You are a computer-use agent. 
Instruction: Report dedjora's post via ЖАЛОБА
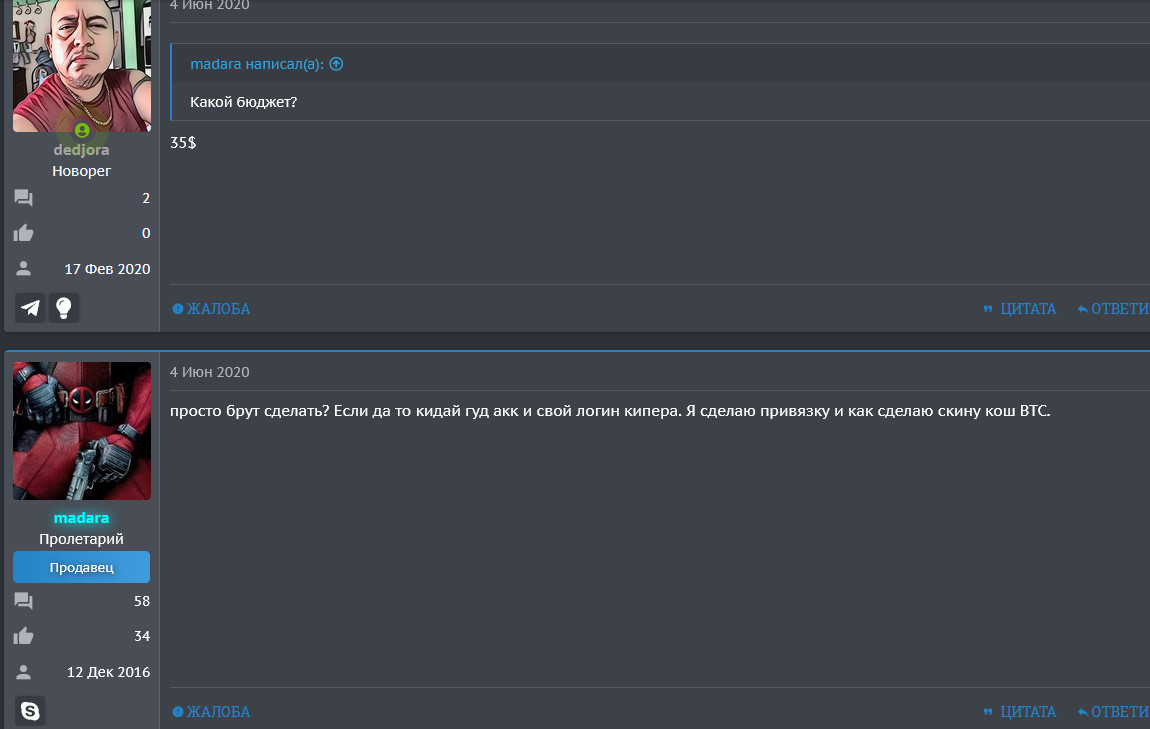211,309
